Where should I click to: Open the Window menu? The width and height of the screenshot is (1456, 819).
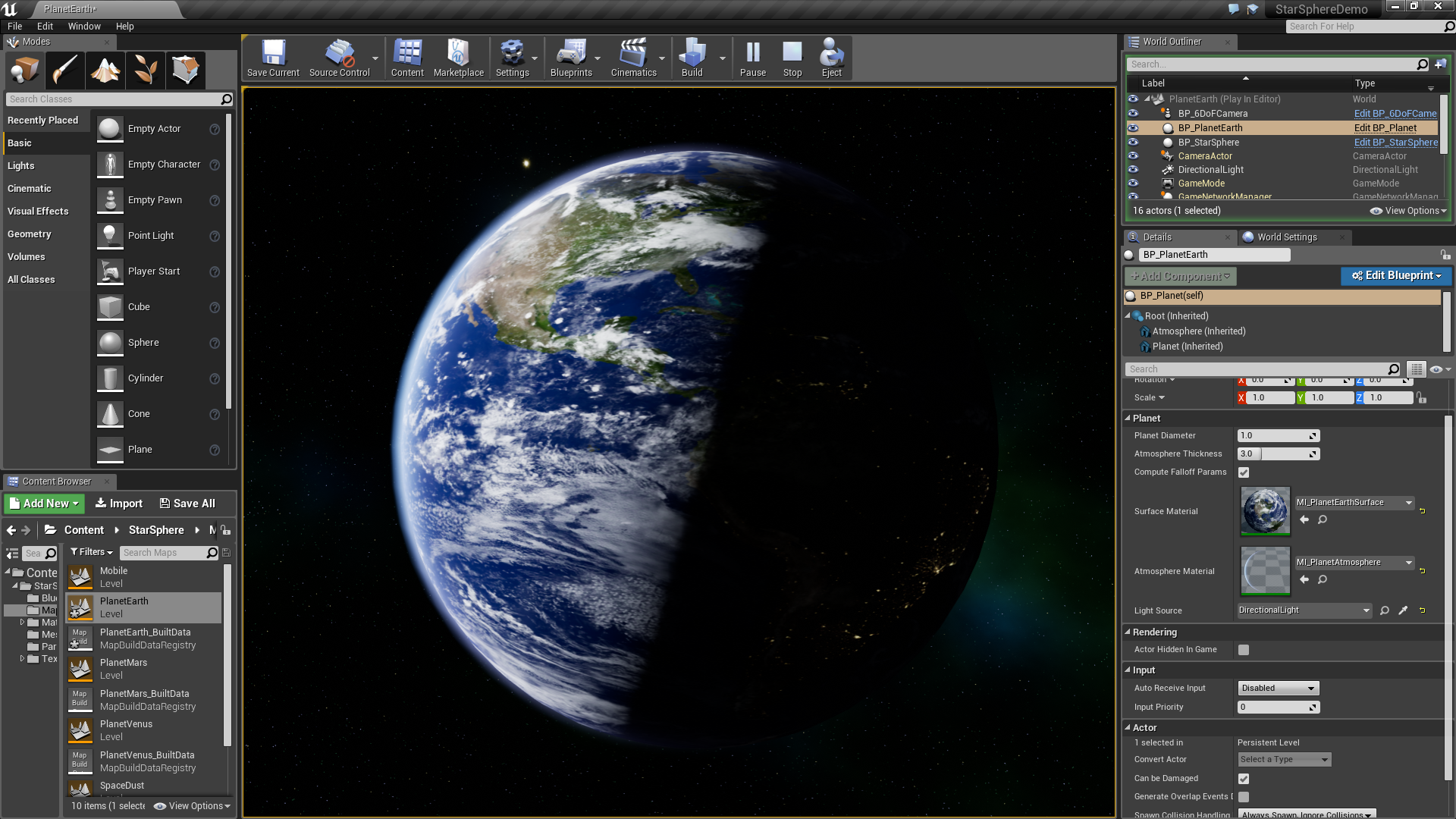(84, 26)
